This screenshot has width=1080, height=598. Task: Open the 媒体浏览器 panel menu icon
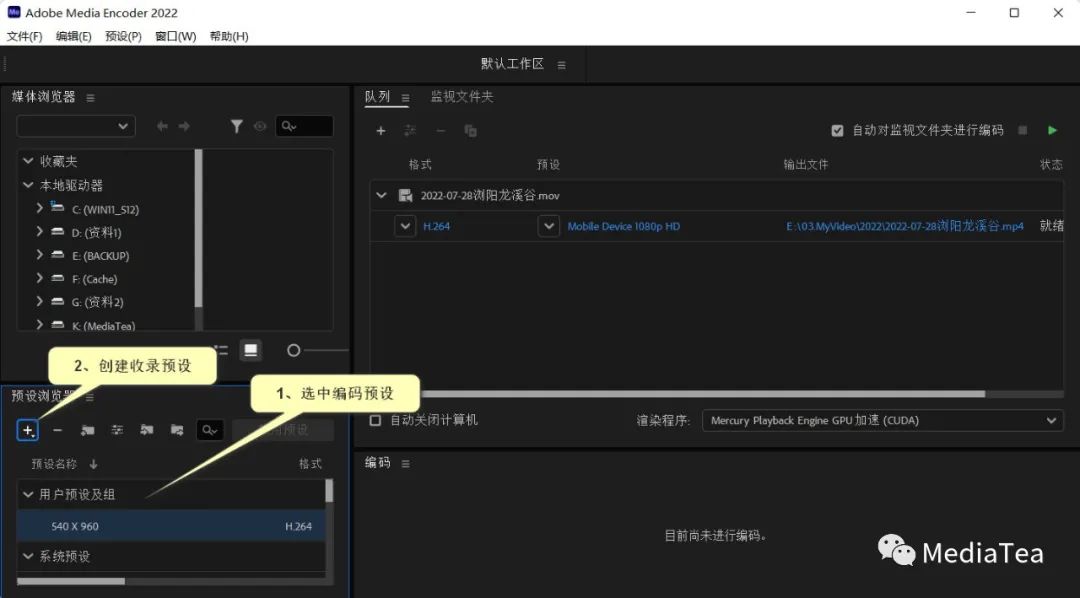click(90, 98)
